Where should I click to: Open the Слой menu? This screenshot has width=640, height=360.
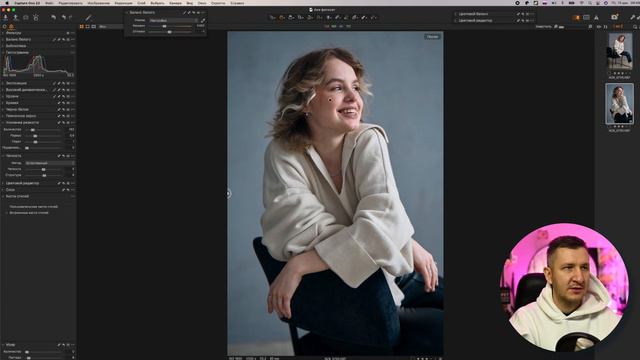141,3
